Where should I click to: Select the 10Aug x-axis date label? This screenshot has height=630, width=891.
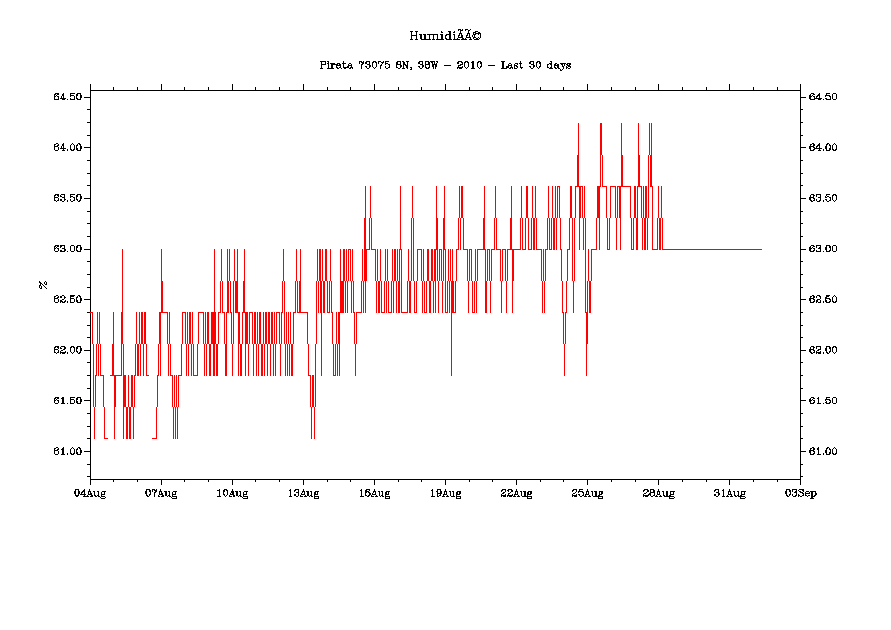coord(232,492)
